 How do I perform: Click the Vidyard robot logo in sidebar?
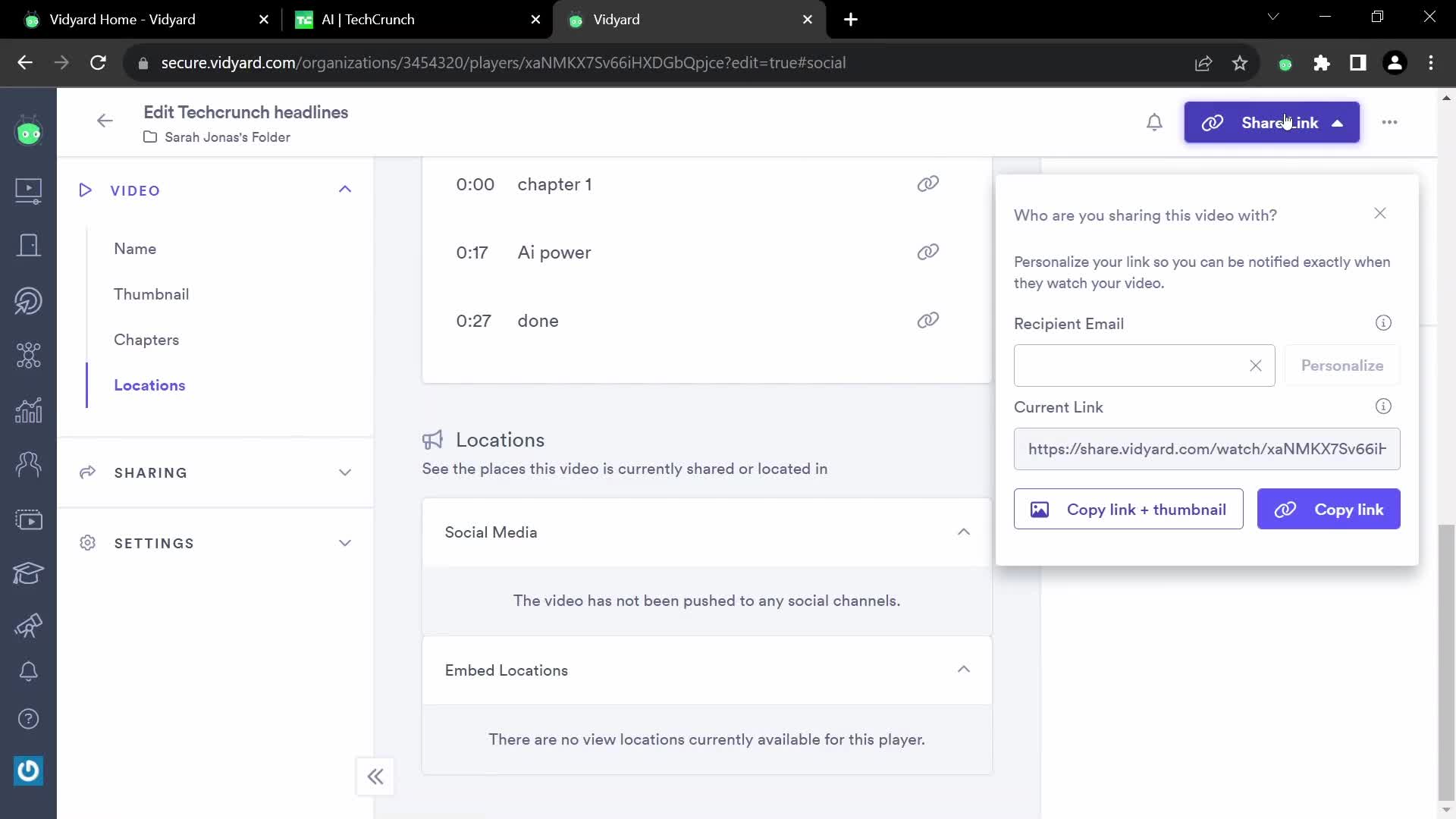pos(28,132)
